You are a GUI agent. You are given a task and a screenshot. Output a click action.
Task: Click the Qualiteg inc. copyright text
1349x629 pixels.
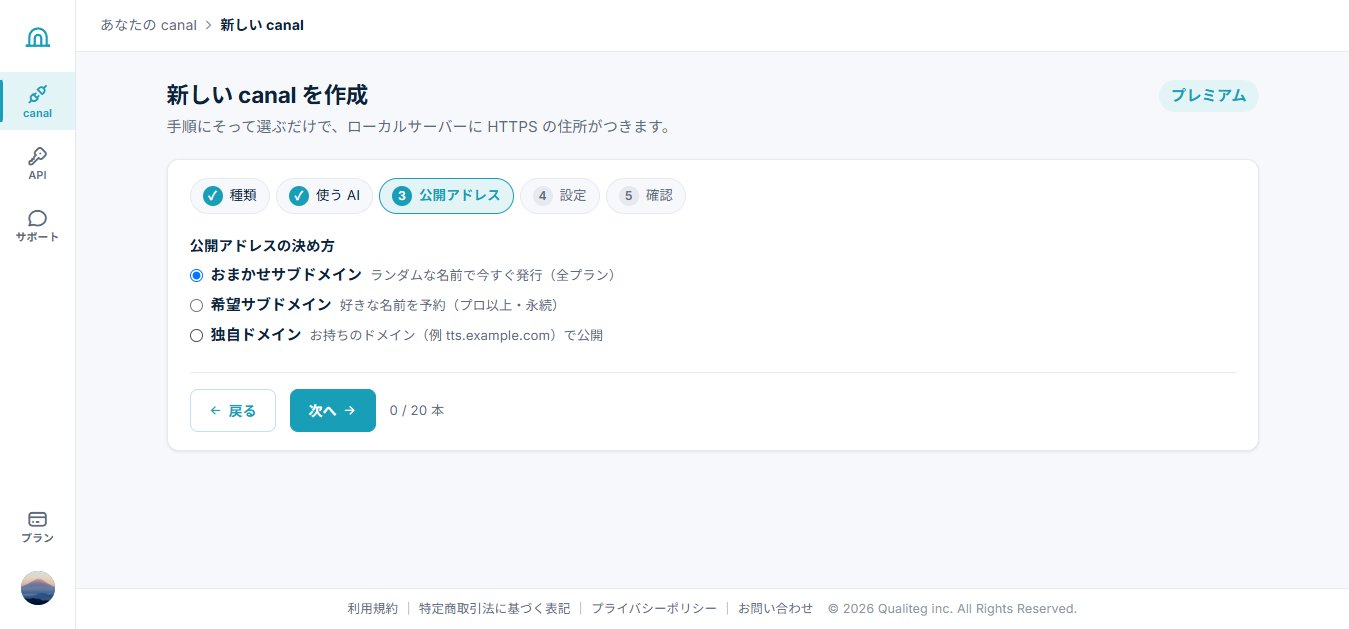click(x=952, y=608)
